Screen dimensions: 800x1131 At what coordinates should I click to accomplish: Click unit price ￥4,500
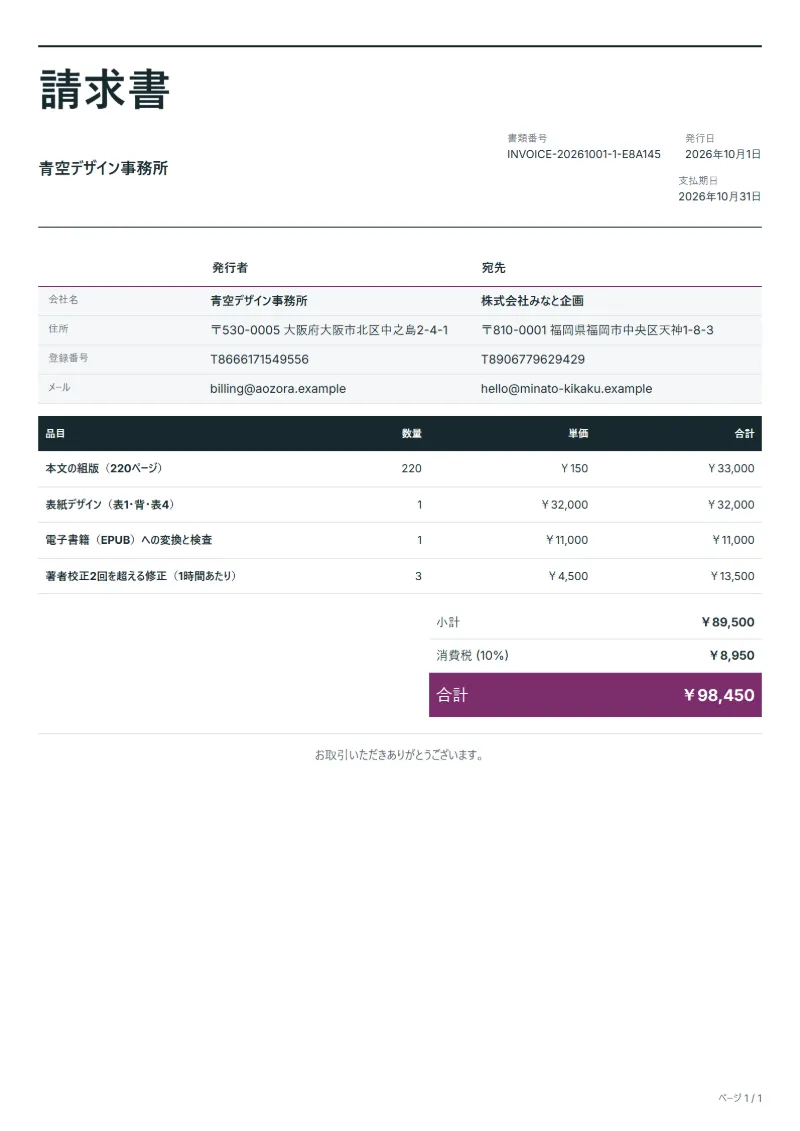568,576
